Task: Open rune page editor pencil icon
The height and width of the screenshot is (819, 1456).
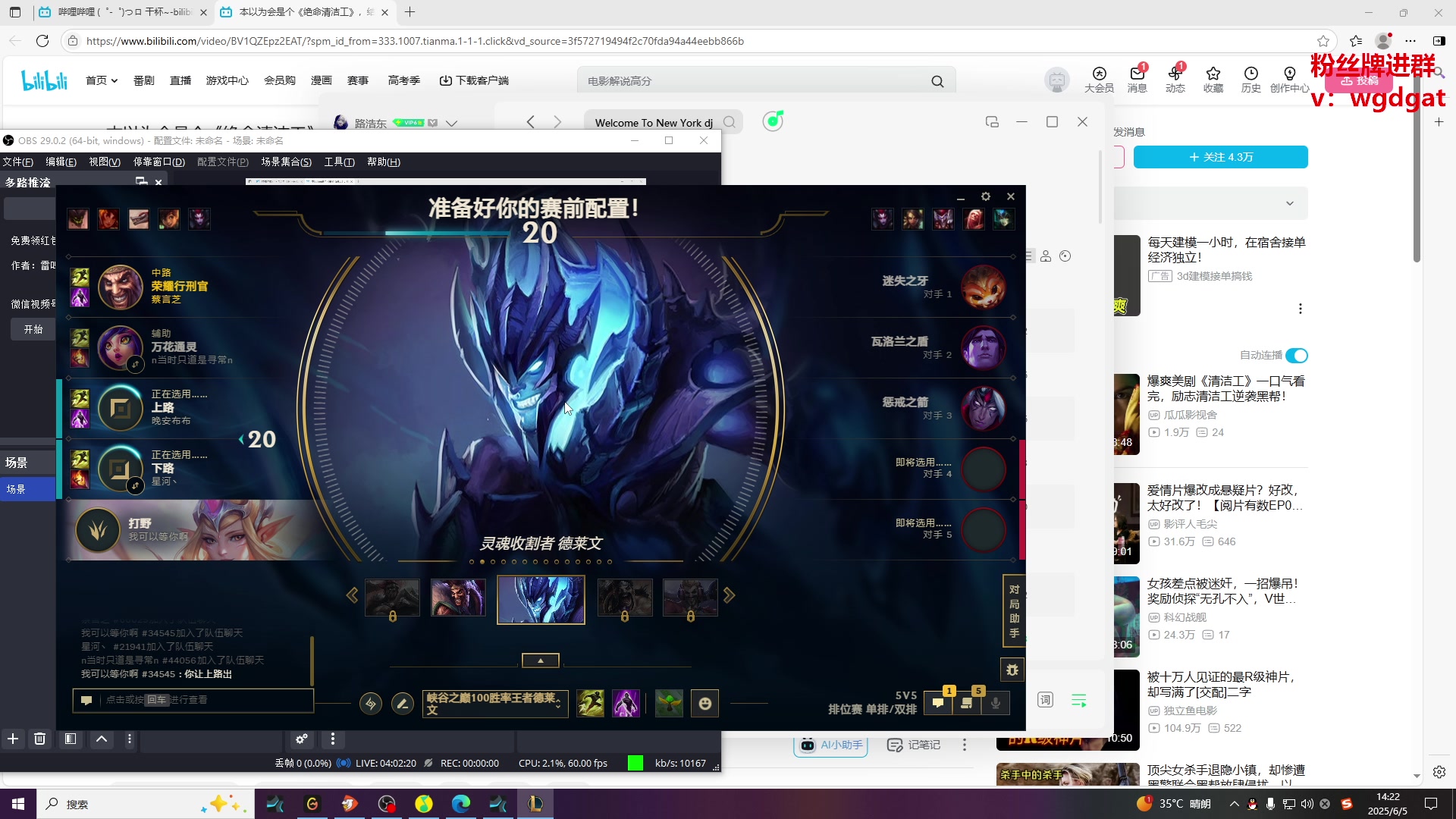Action: [x=403, y=704]
